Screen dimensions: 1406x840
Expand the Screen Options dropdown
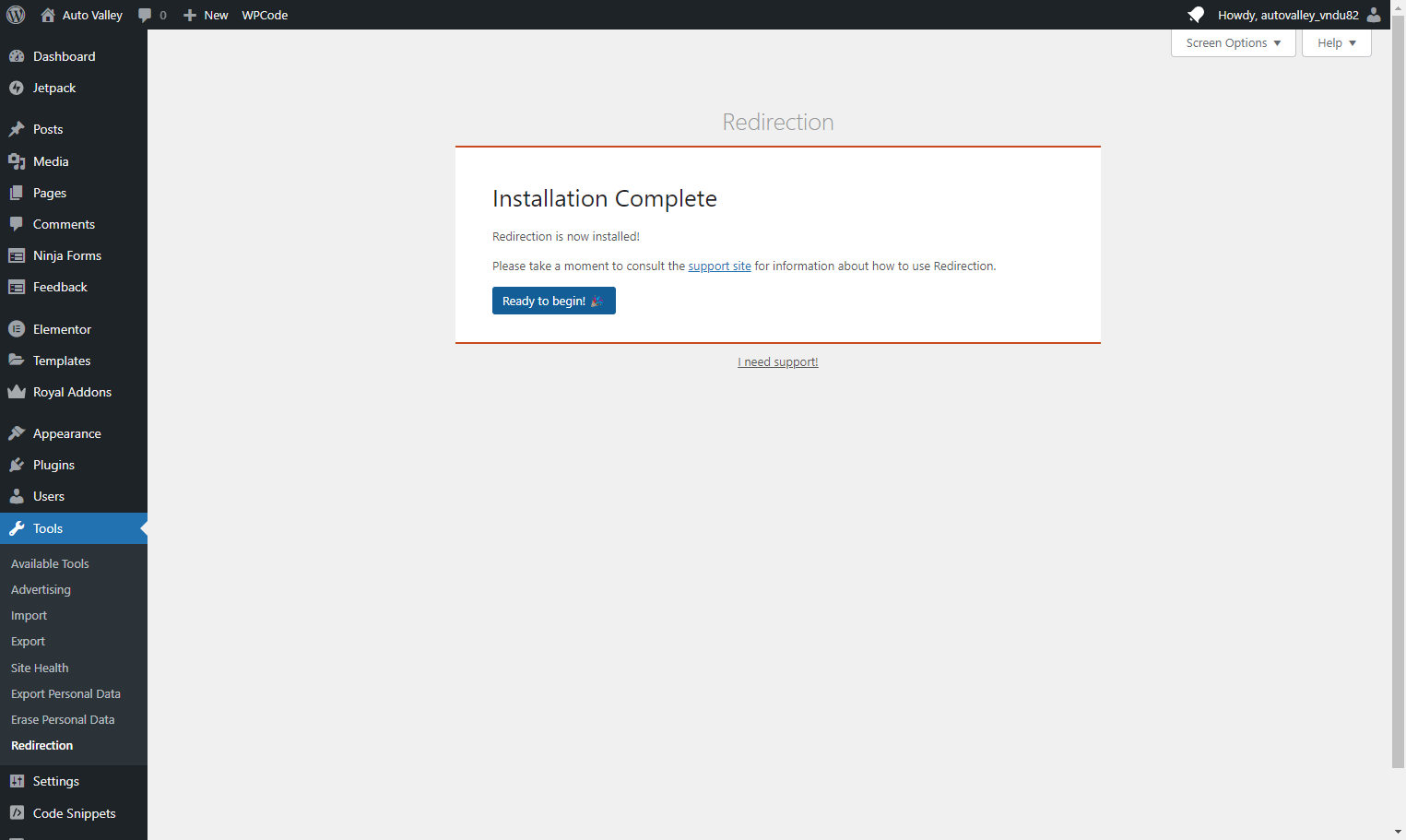point(1234,43)
